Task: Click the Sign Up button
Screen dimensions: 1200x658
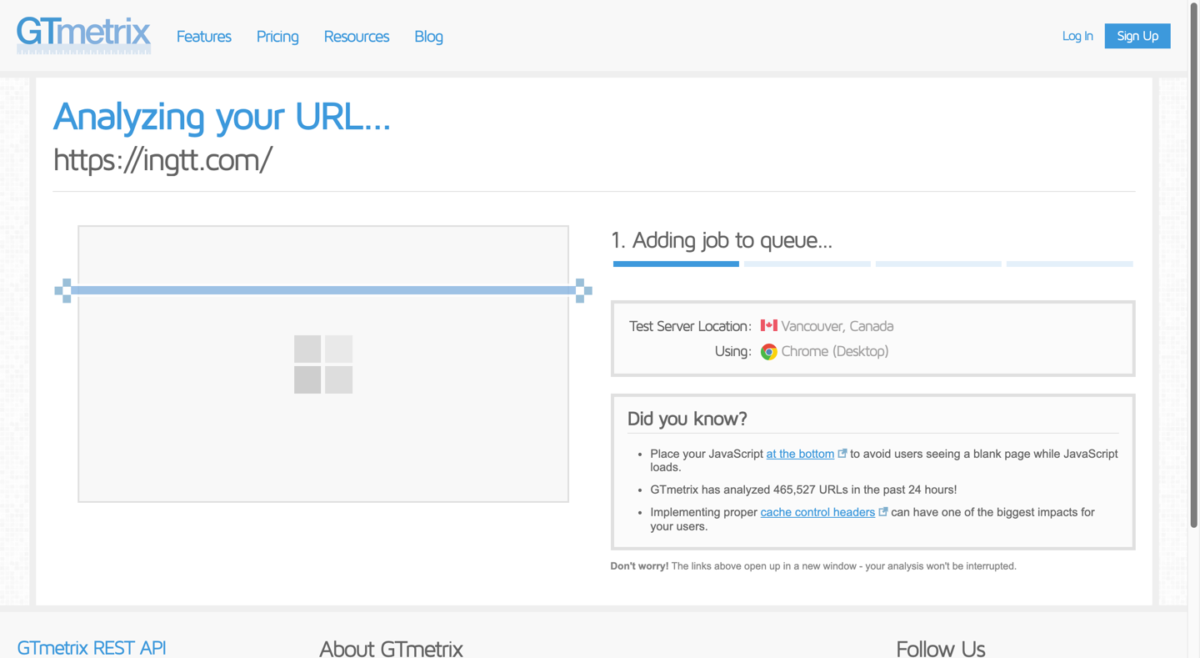Action: pos(1137,36)
